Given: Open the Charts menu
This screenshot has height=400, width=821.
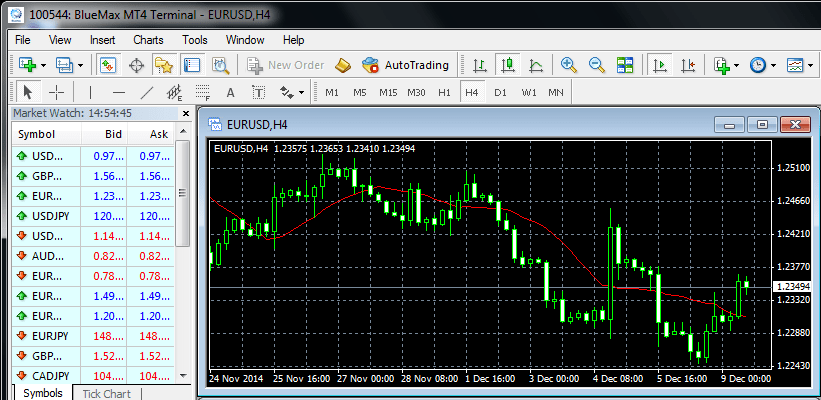Looking at the screenshot, I should [148, 40].
